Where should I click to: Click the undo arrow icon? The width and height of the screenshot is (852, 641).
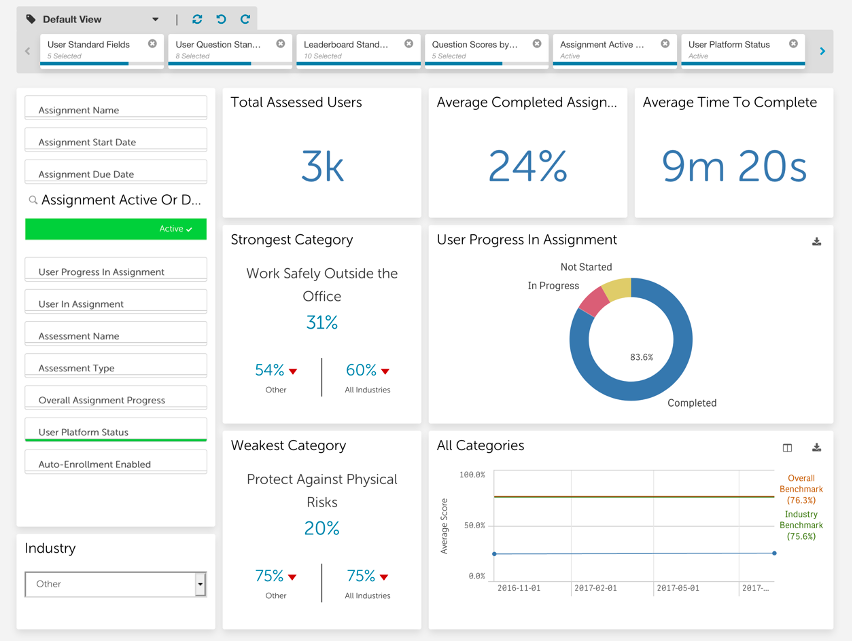[221, 20]
